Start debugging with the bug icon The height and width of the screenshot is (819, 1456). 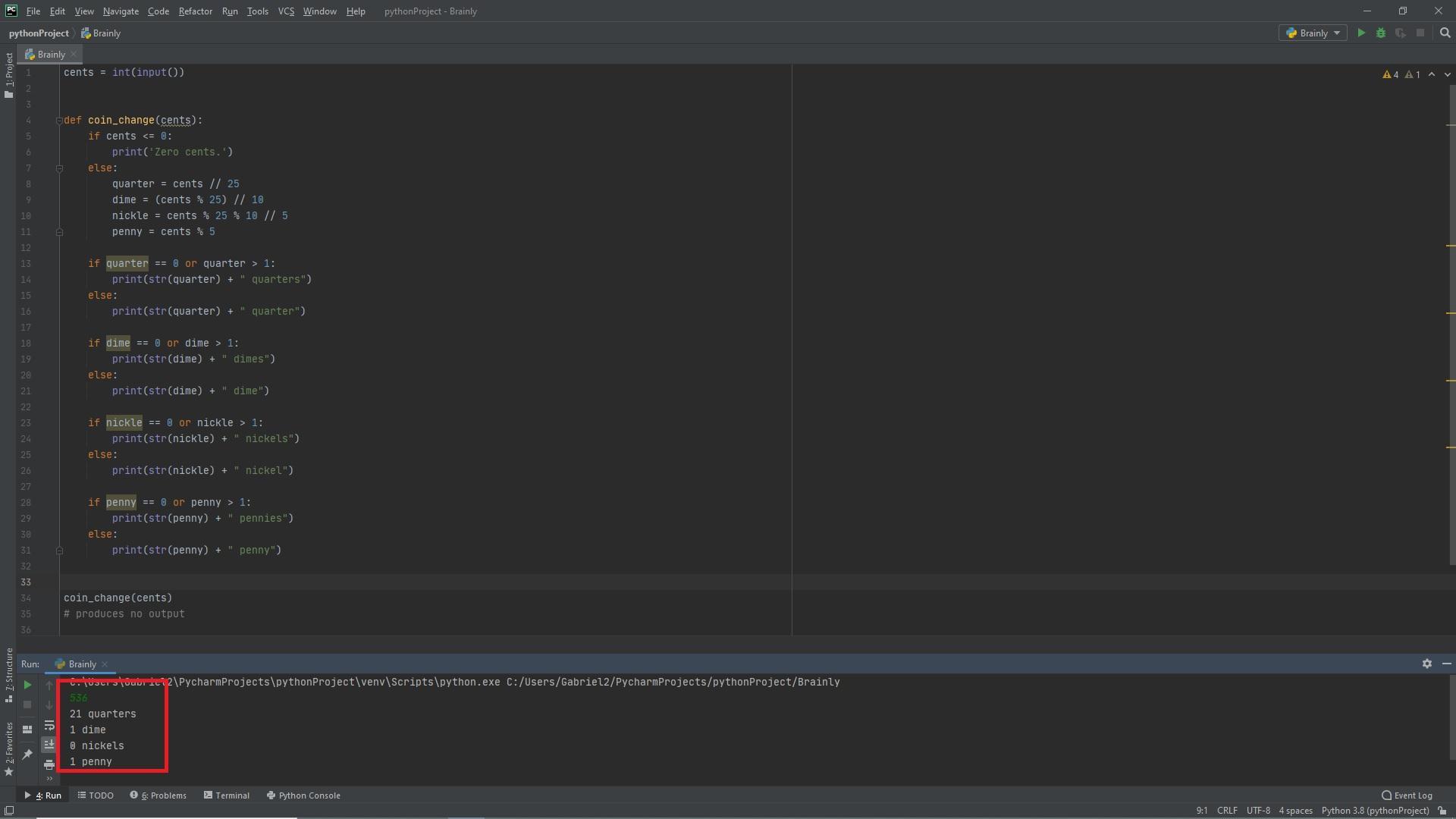pos(1381,33)
